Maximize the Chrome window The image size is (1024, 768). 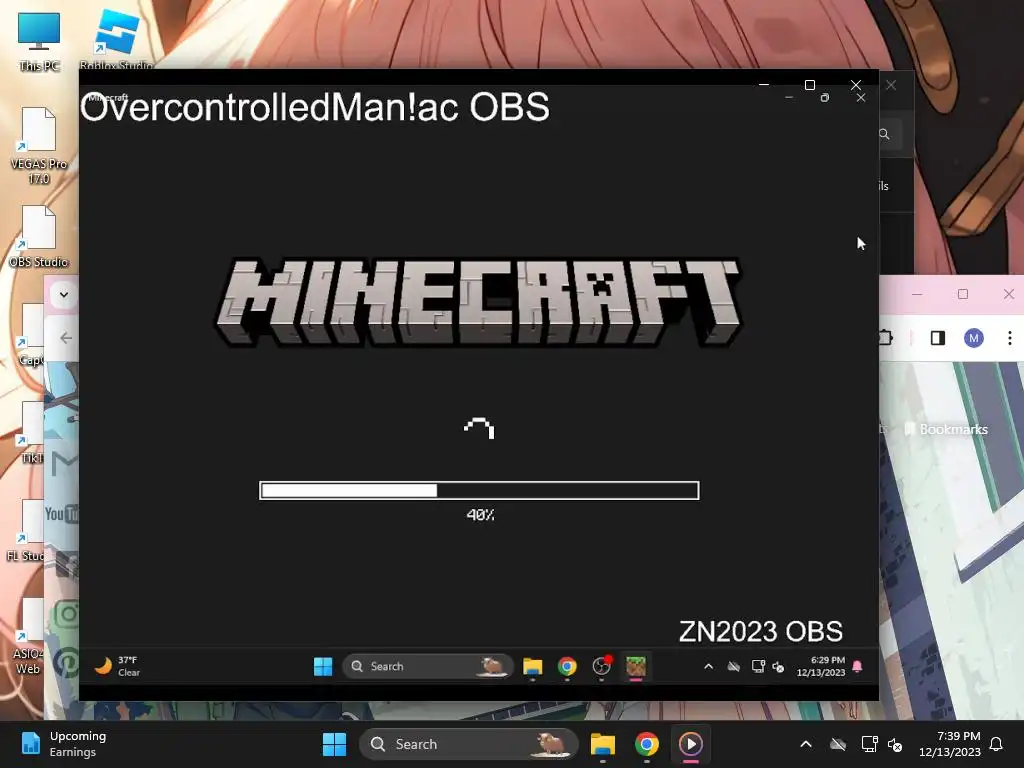pyautogui.click(x=963, y=294)
